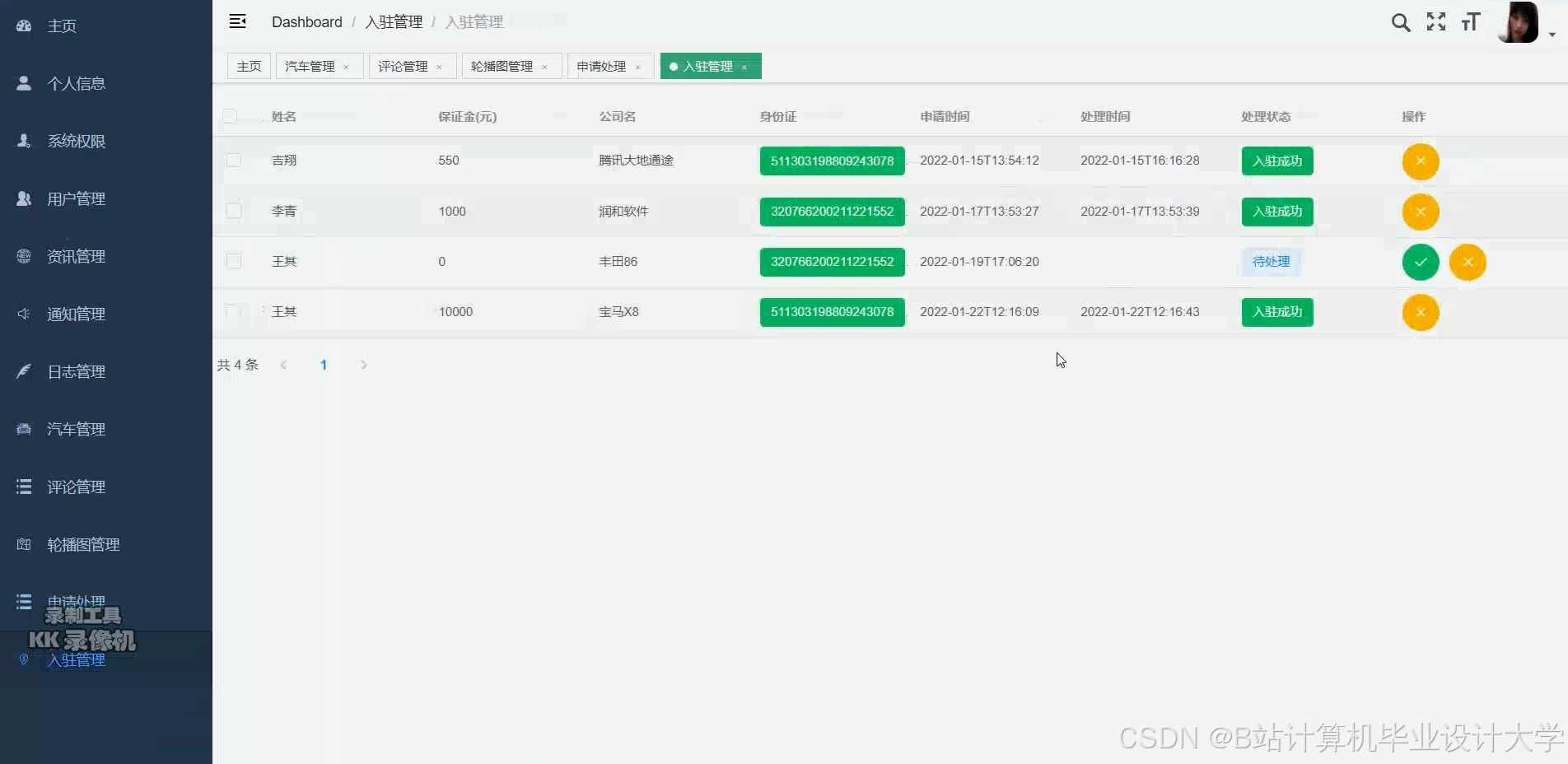
Task: Select 汽车管理 in the left sidebar
Action: click(x=75, y=429)
